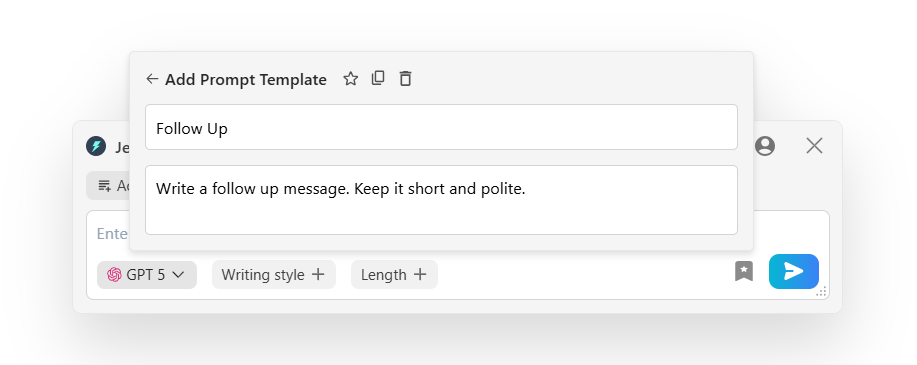Click the plus beside Writing style
This screenshot has width=917, height=365.
coord(318,274)
